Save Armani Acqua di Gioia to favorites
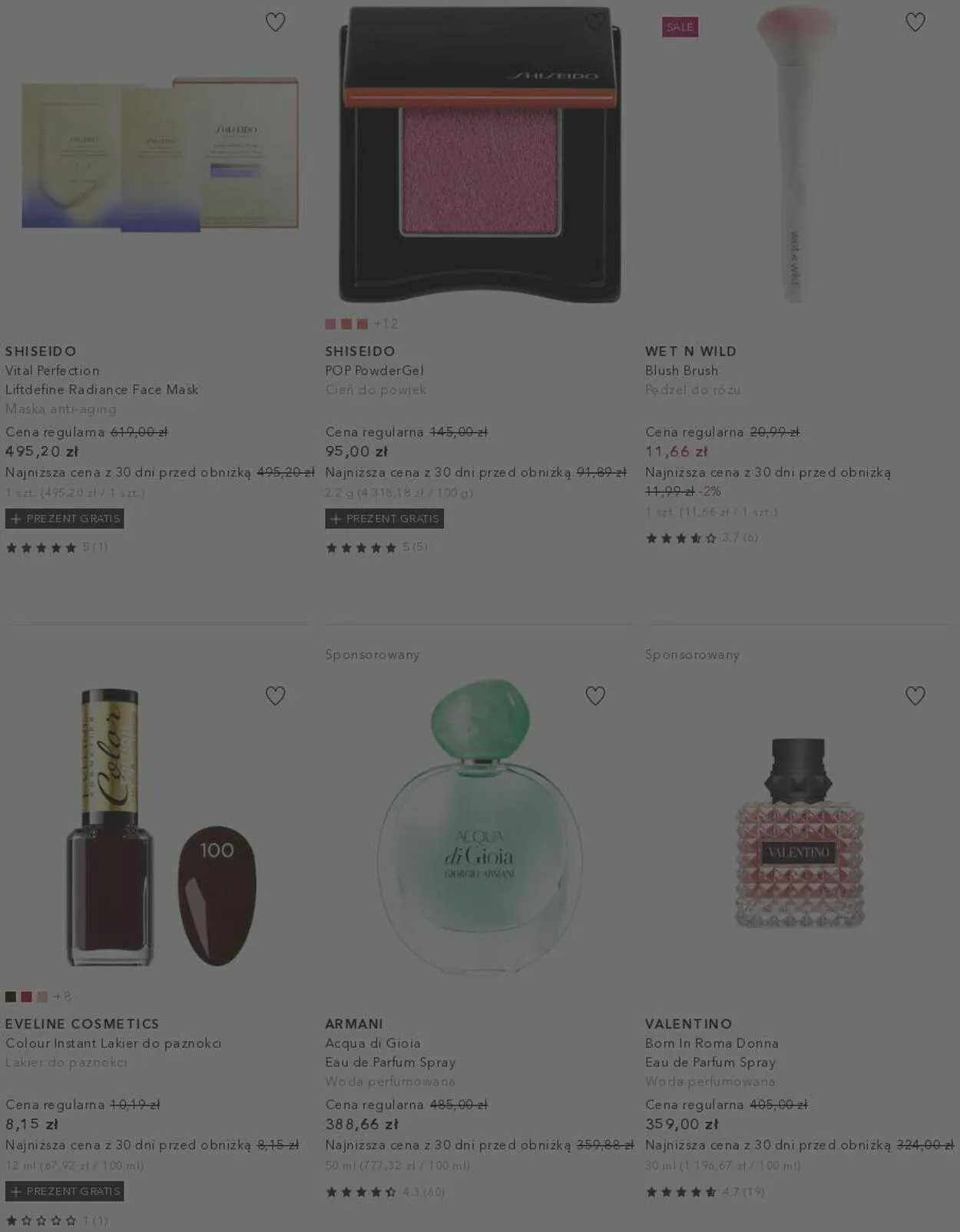 (x=595, y=695)
